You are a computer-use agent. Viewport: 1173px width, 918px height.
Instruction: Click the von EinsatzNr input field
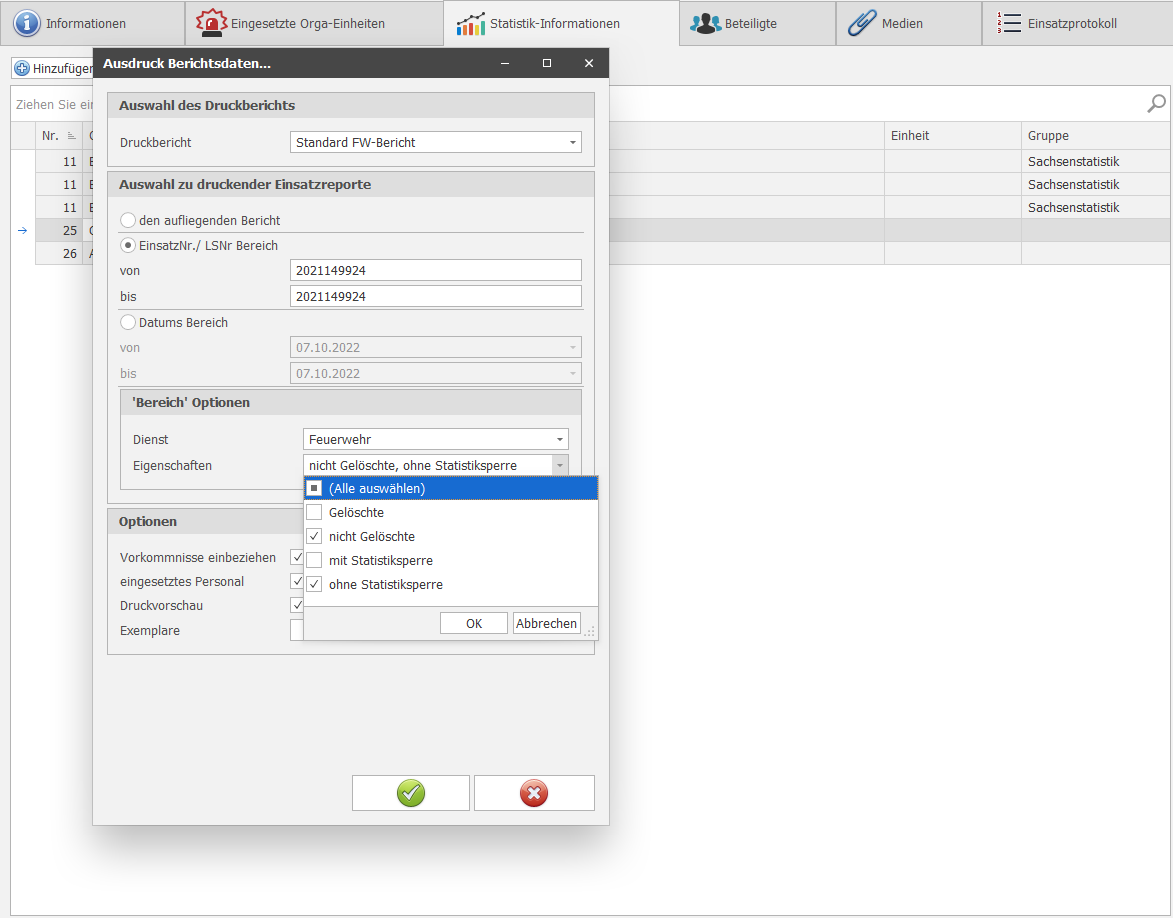436,270
